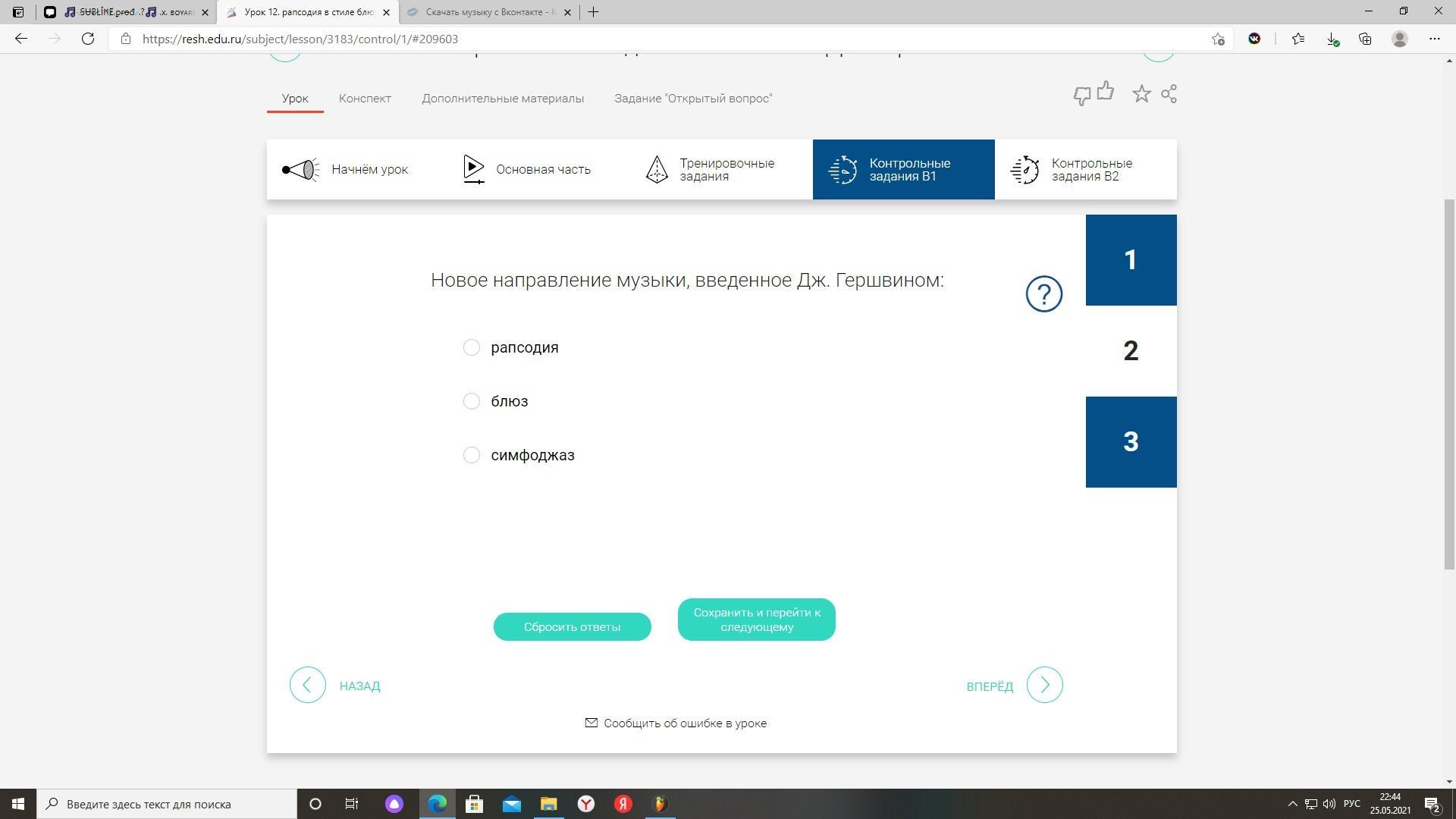Select the блюз answer option
1456x819 pixels.
coord(471,401)
